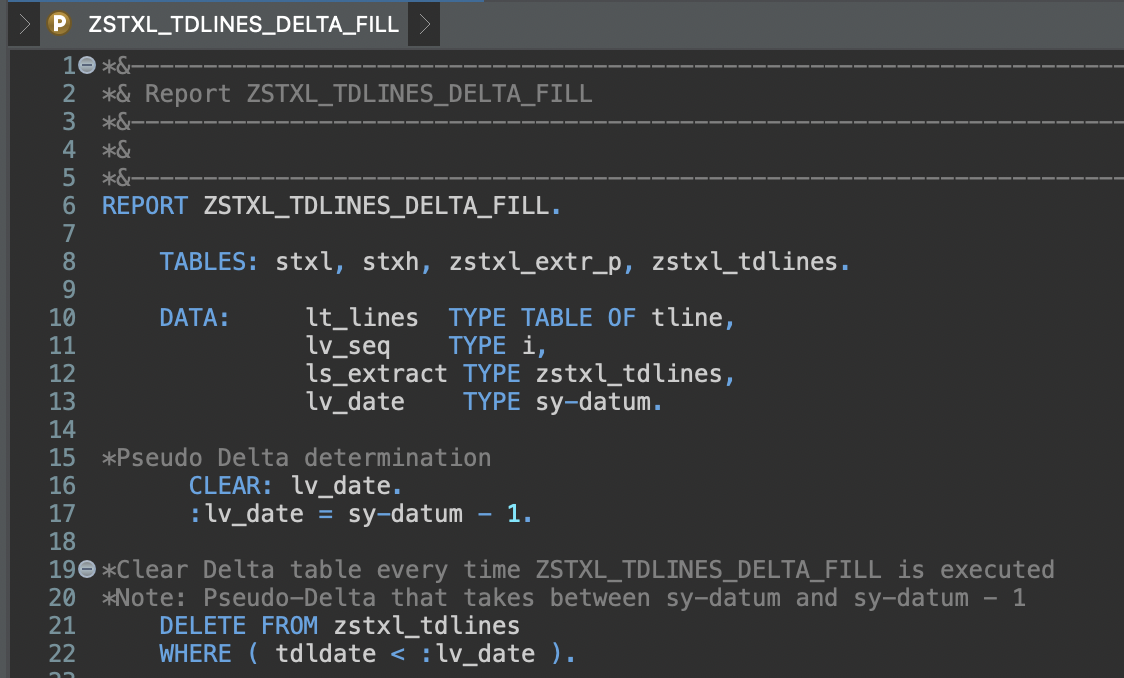Click the program icon of ZSTXL_TDLINES_DELTA_FILL breadcrumb
Image resolution: width=1124 pixels, height=678 pixels.
59,24
